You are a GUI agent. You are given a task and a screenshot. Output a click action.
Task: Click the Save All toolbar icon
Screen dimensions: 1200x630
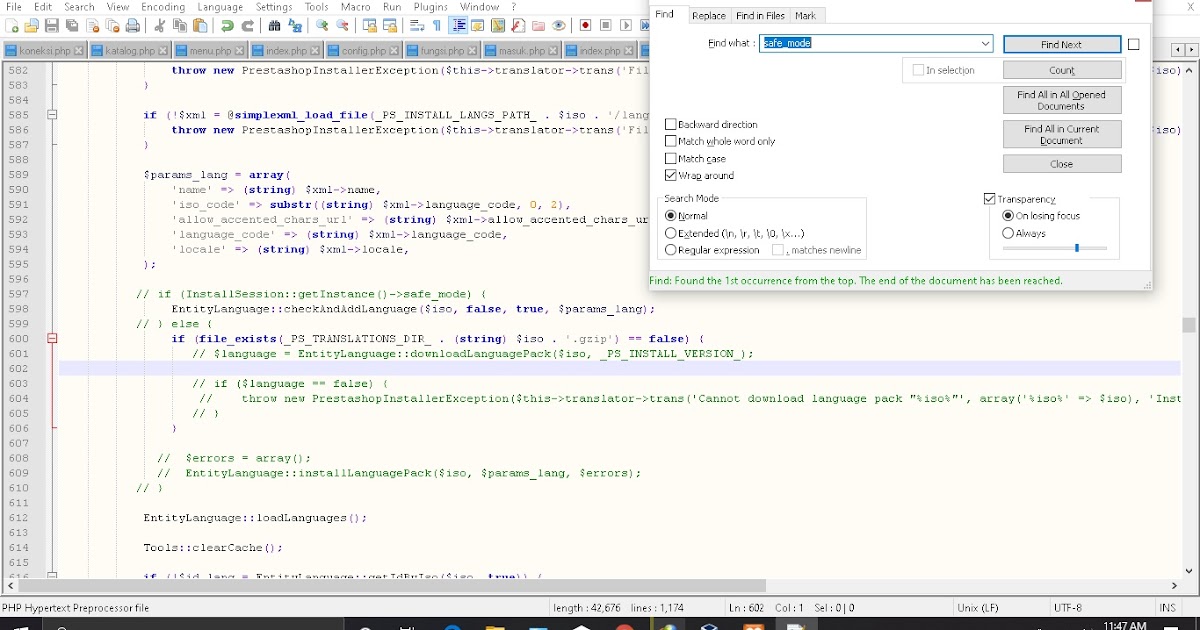(x=71, y=25)
